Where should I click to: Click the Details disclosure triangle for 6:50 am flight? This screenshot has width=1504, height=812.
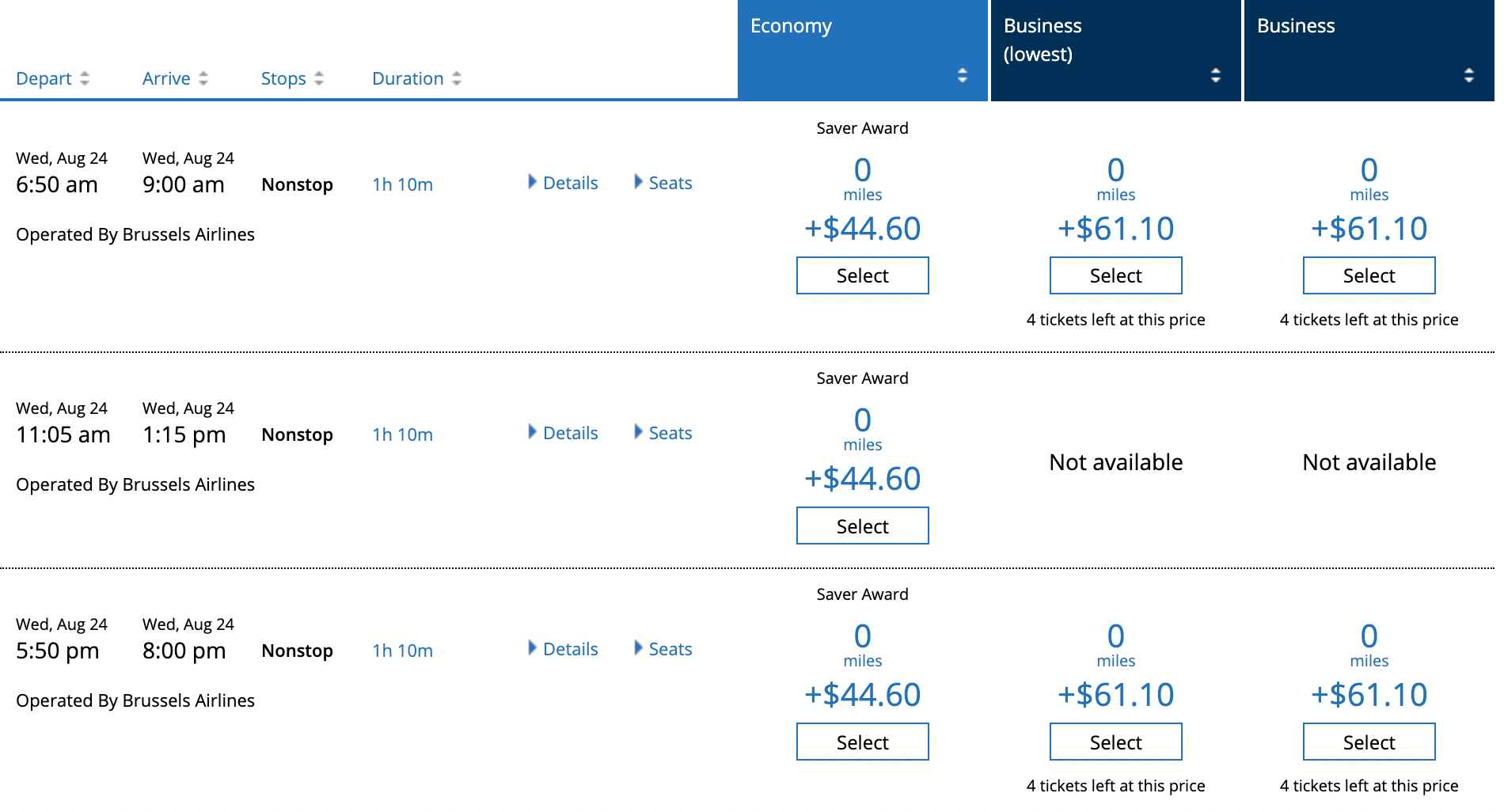532,182
